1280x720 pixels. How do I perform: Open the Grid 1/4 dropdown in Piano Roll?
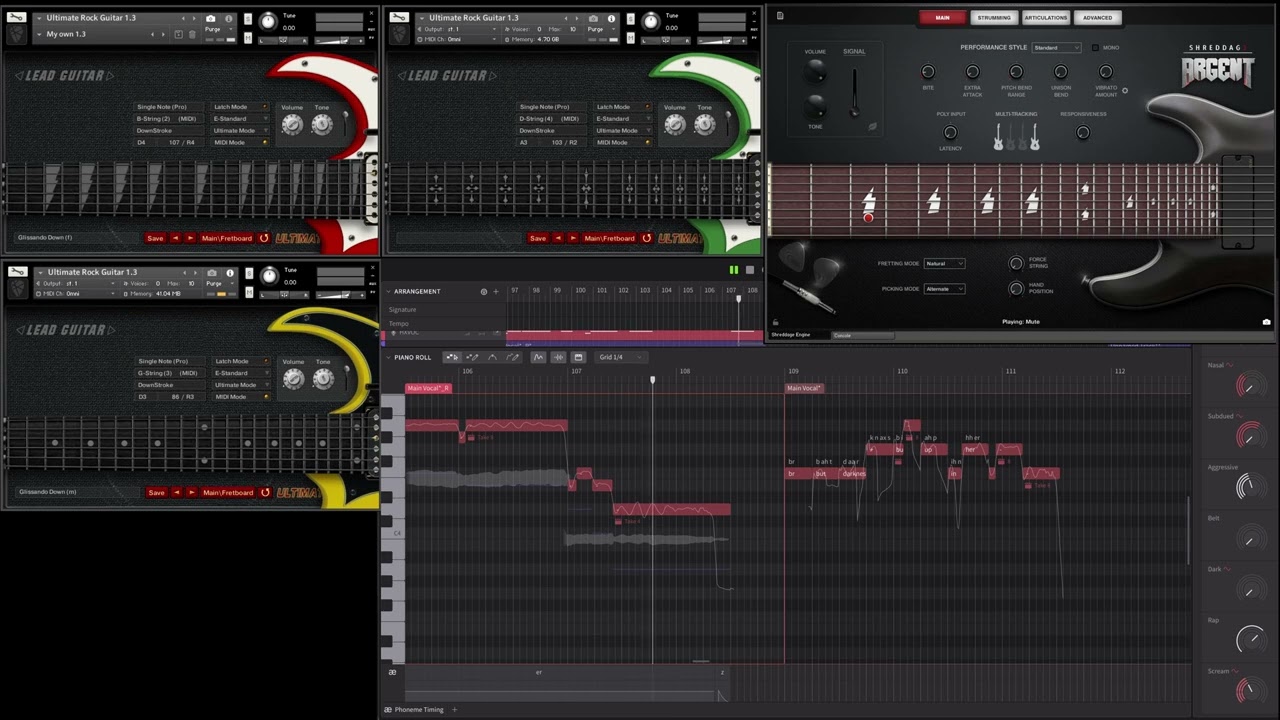[x=622, y=357]
